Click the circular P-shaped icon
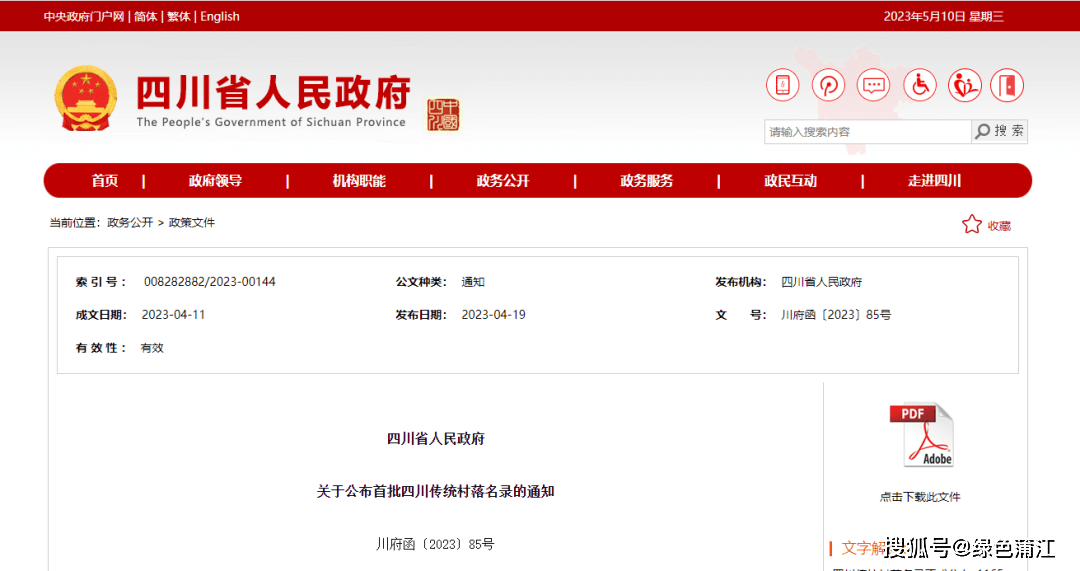The height and width of the screenshot is (571, 1080). pyautogui.click(x=828, y=85)
